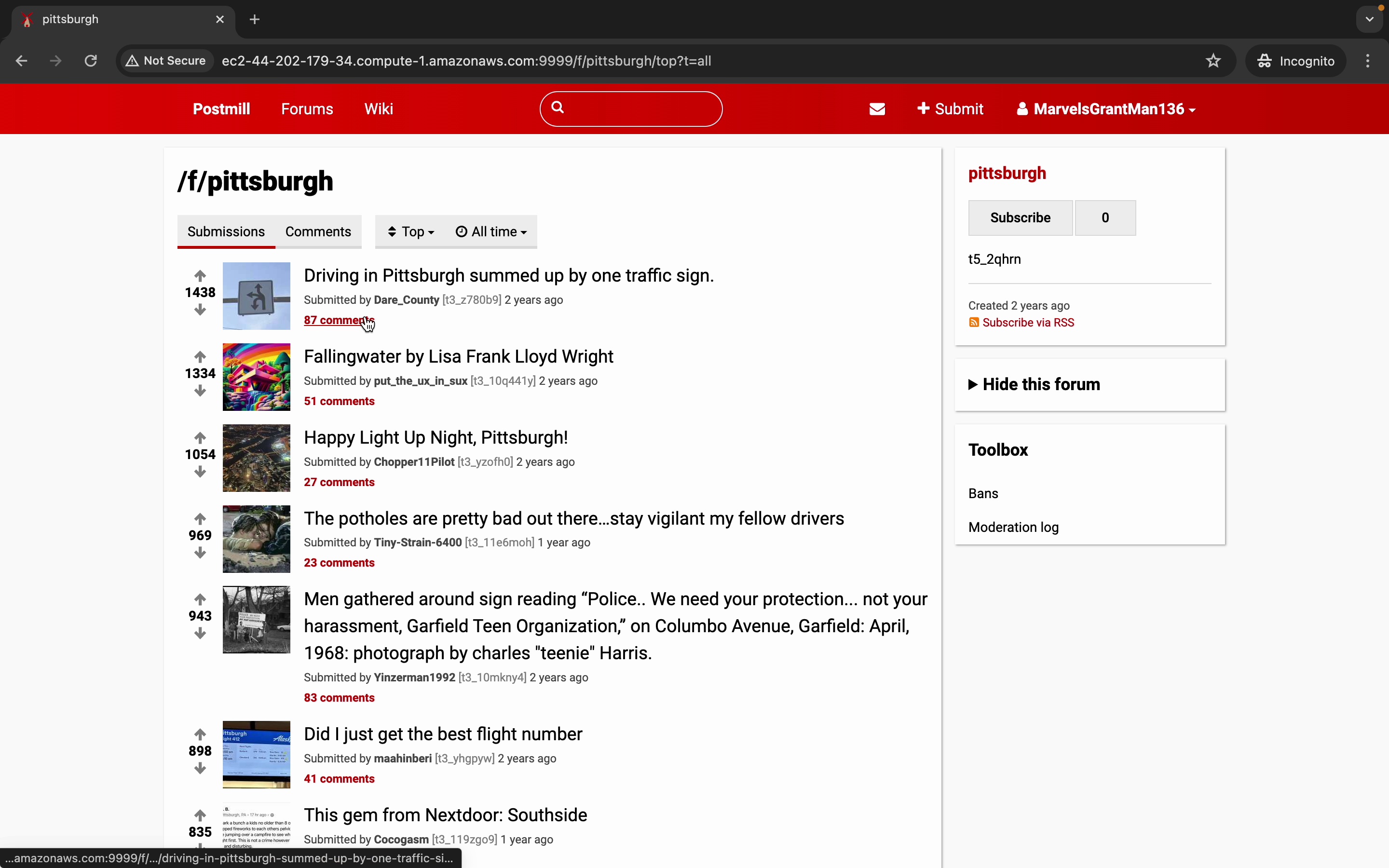Upvote the Happy Light Up Night post
The height and width of the screenshot is (868, 1389).
click(200, 438)
